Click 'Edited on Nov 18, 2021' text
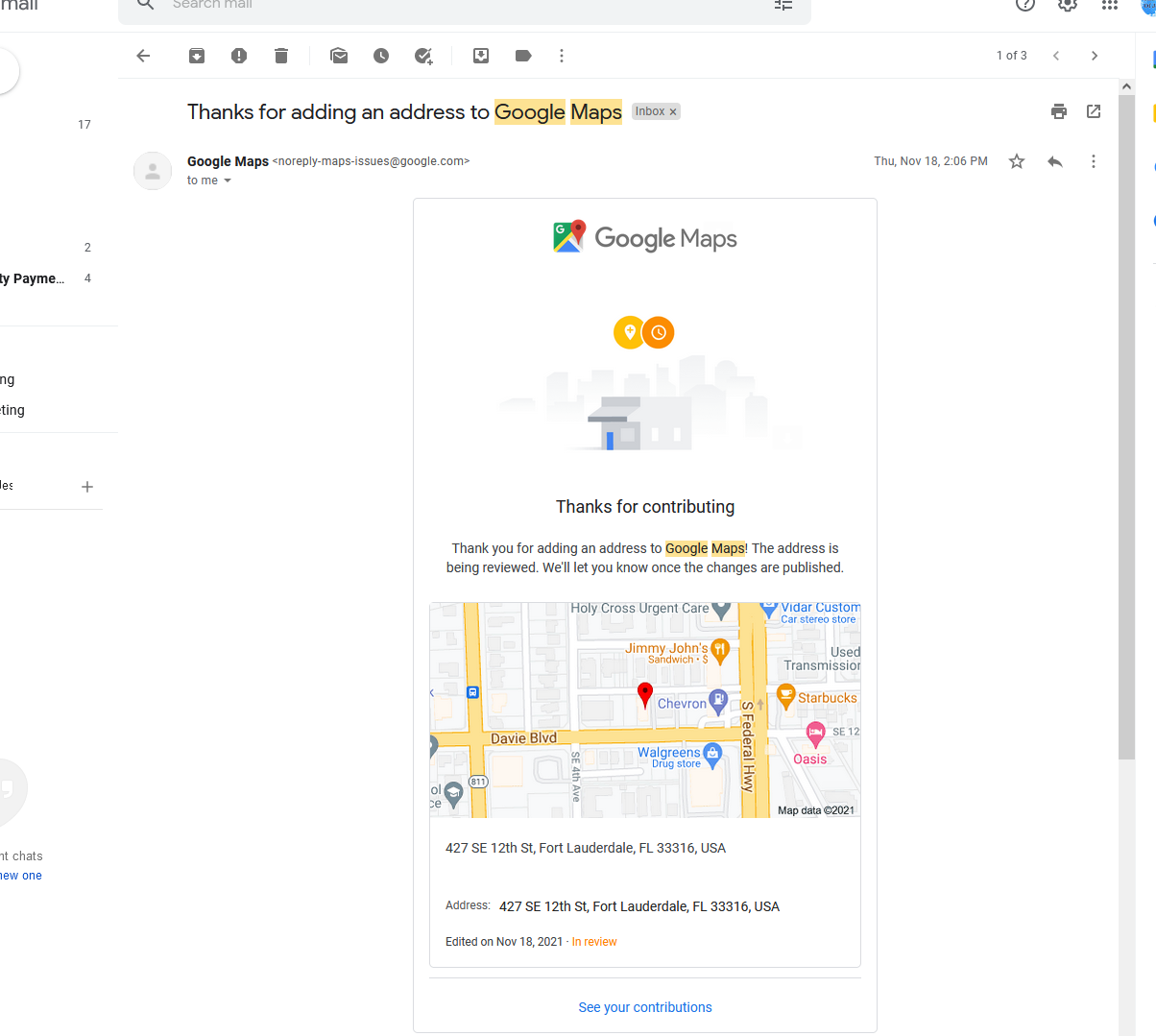1156x1036 pixels. (504, 942)
